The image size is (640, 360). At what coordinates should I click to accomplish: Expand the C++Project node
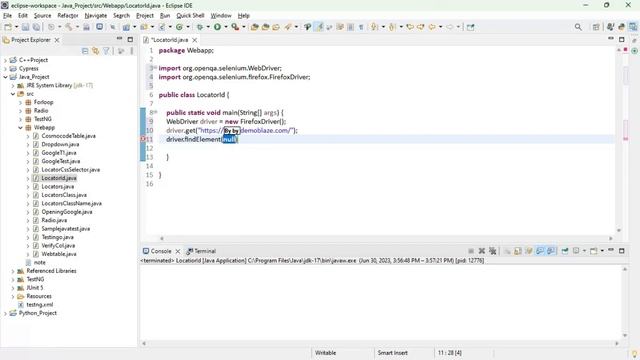coord(5,60)
